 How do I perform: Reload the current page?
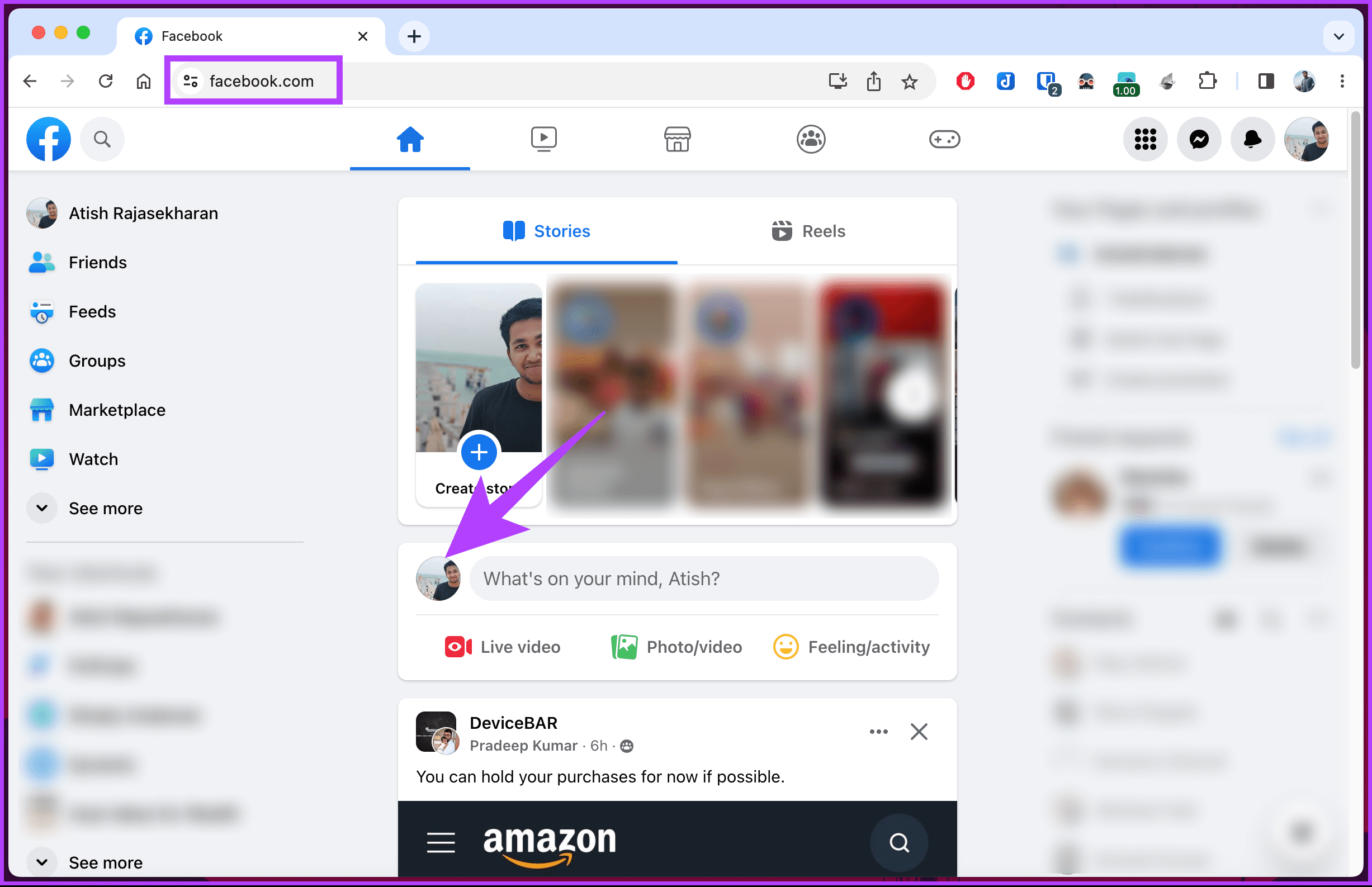click(106, 81)
